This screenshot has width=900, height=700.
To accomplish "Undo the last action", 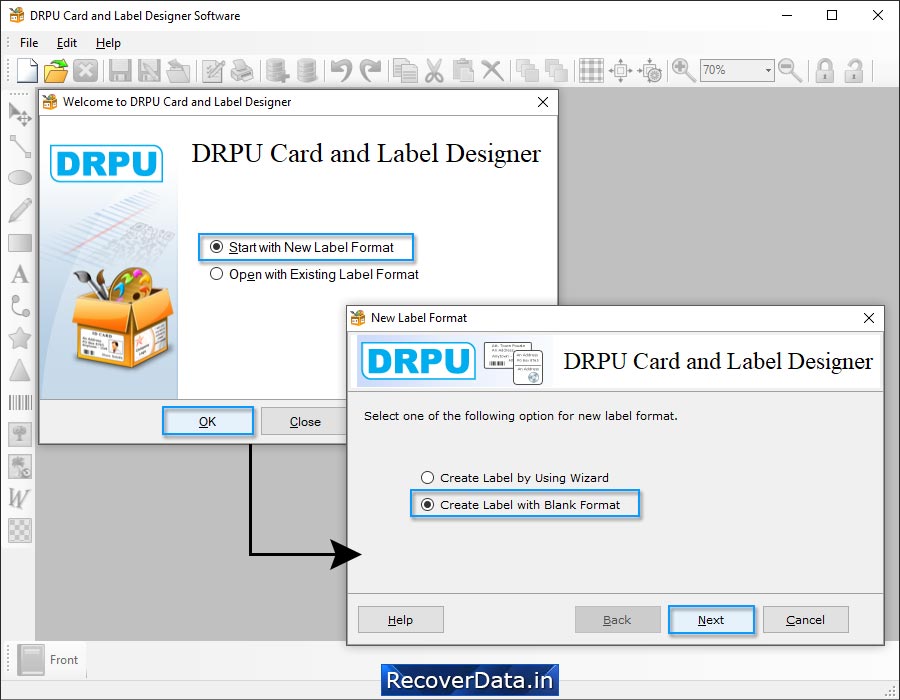I will (x=342, y=71).
